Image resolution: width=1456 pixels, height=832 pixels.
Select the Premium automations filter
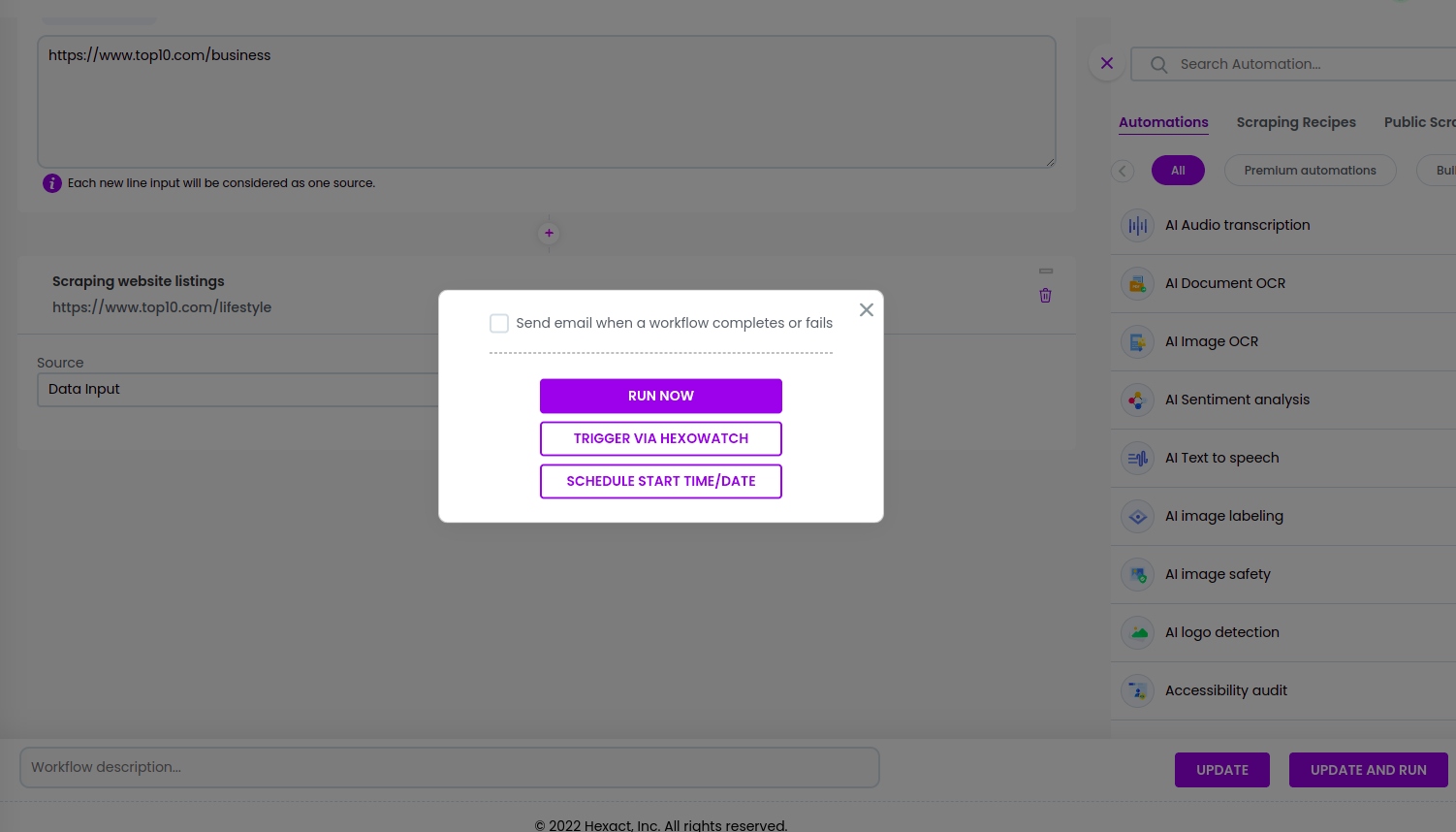click(x=1310, y=170)
